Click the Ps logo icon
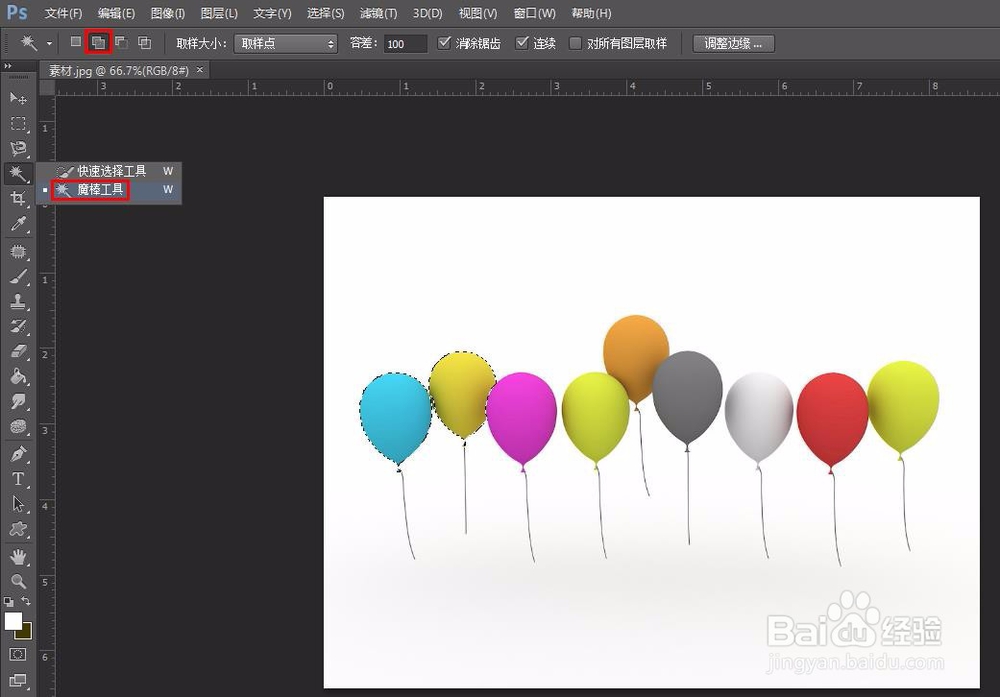The width and height of the screenshot is (1000, 697). pos(17,12)
